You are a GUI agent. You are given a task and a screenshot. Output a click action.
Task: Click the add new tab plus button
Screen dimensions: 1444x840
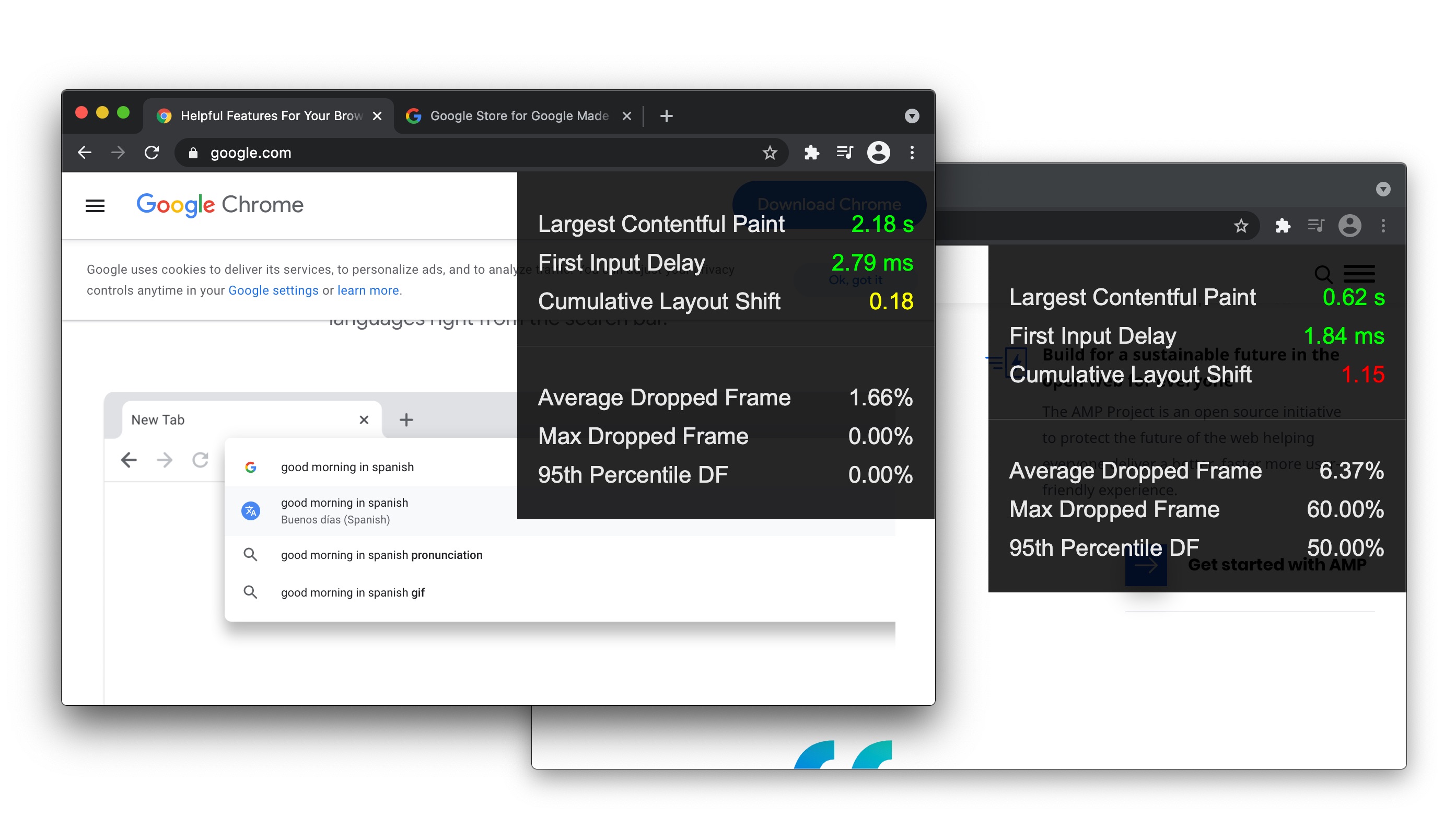[665, 115]
